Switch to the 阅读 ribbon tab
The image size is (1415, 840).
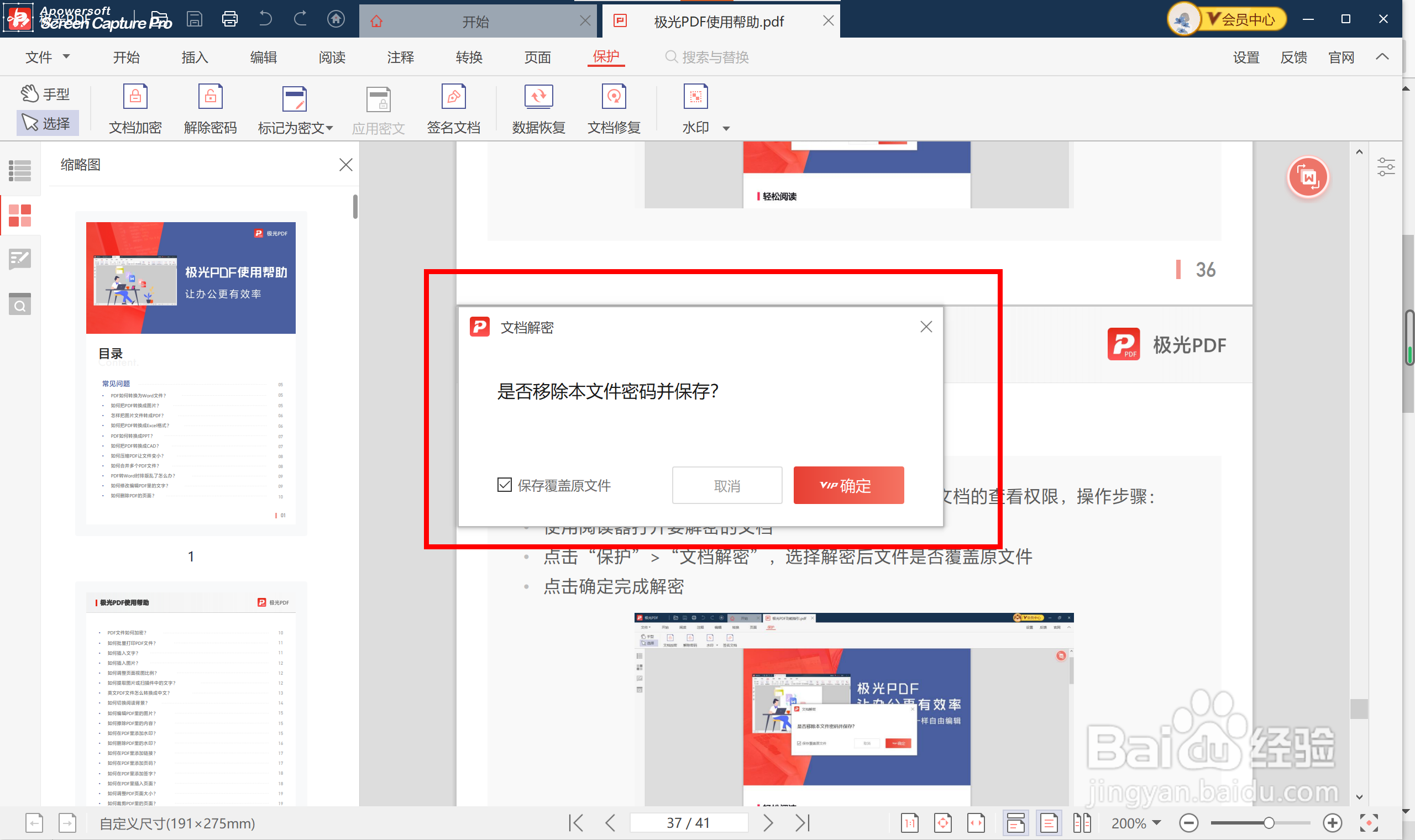pos(332,57)
